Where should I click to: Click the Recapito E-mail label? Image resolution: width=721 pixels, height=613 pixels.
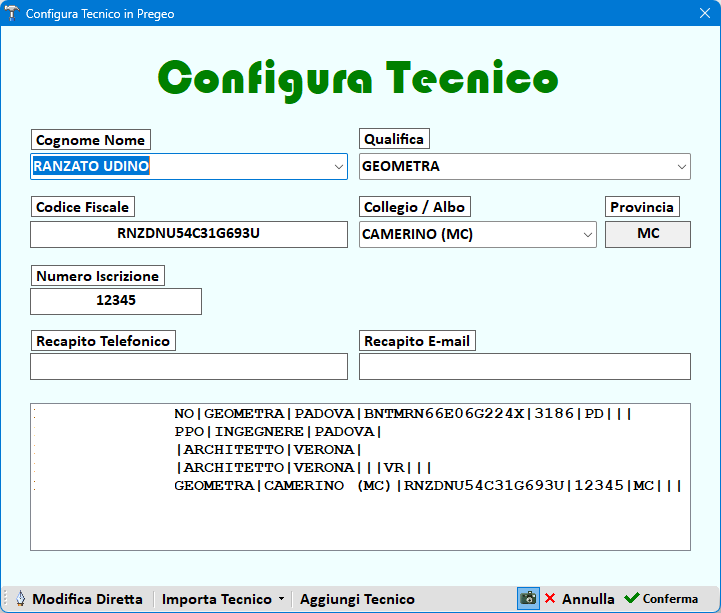point(417,341)
